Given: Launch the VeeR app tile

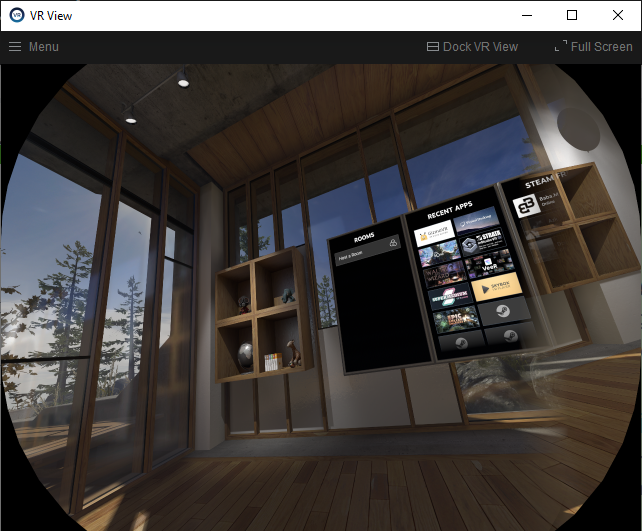Looking at the screenshot, I should [x=490, y=265].
